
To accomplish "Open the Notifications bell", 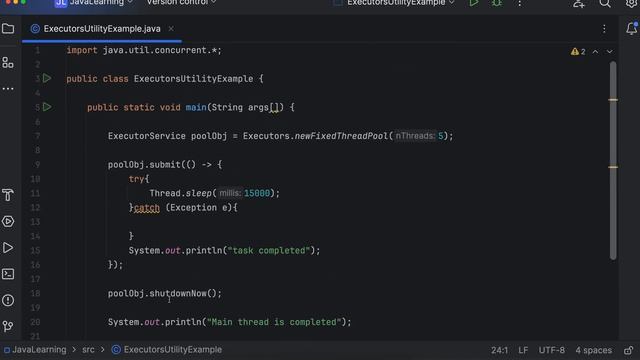I will pyautogui.click(x=631, y=29).
